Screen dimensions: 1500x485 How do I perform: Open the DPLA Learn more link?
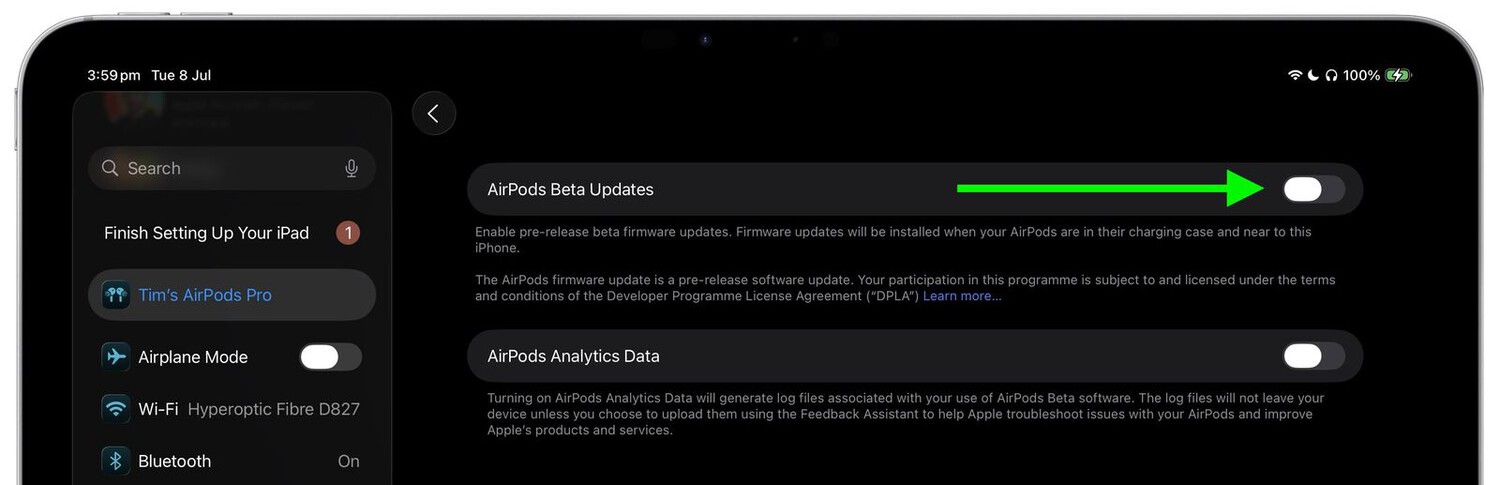[x=962, y=297]
